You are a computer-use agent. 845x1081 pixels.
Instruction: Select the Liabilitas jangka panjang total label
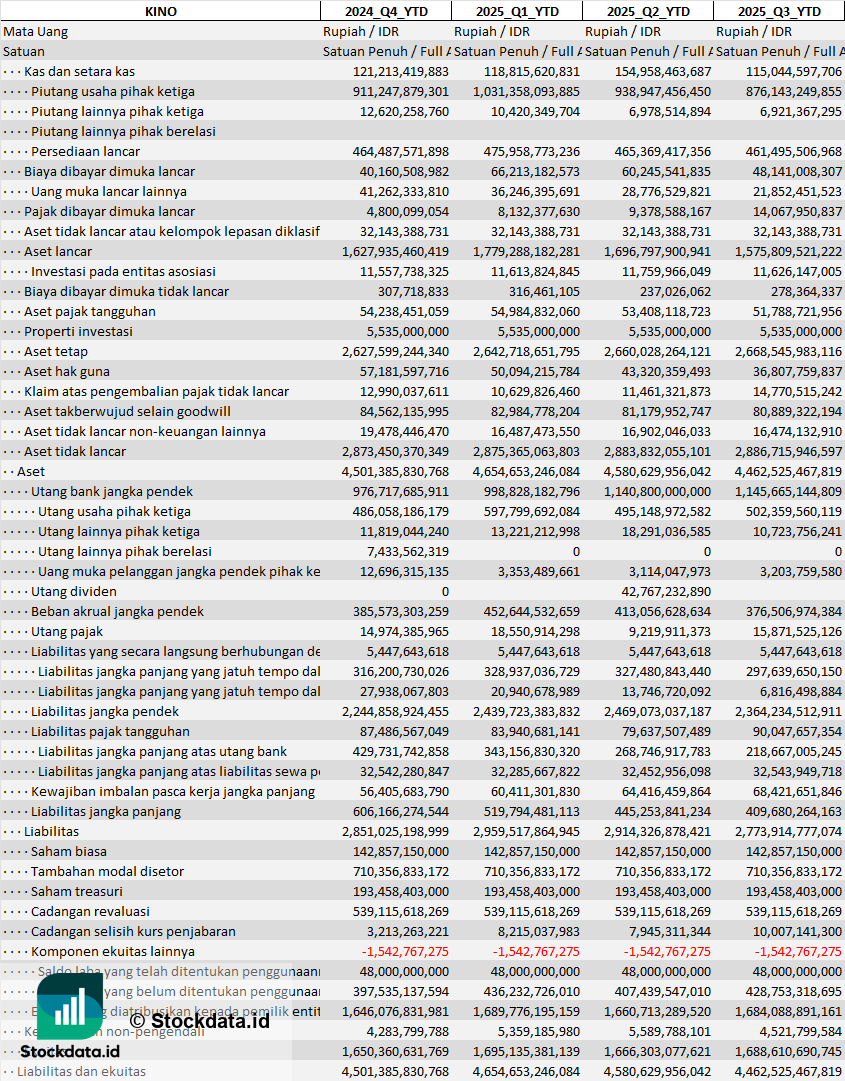(106, 811)
